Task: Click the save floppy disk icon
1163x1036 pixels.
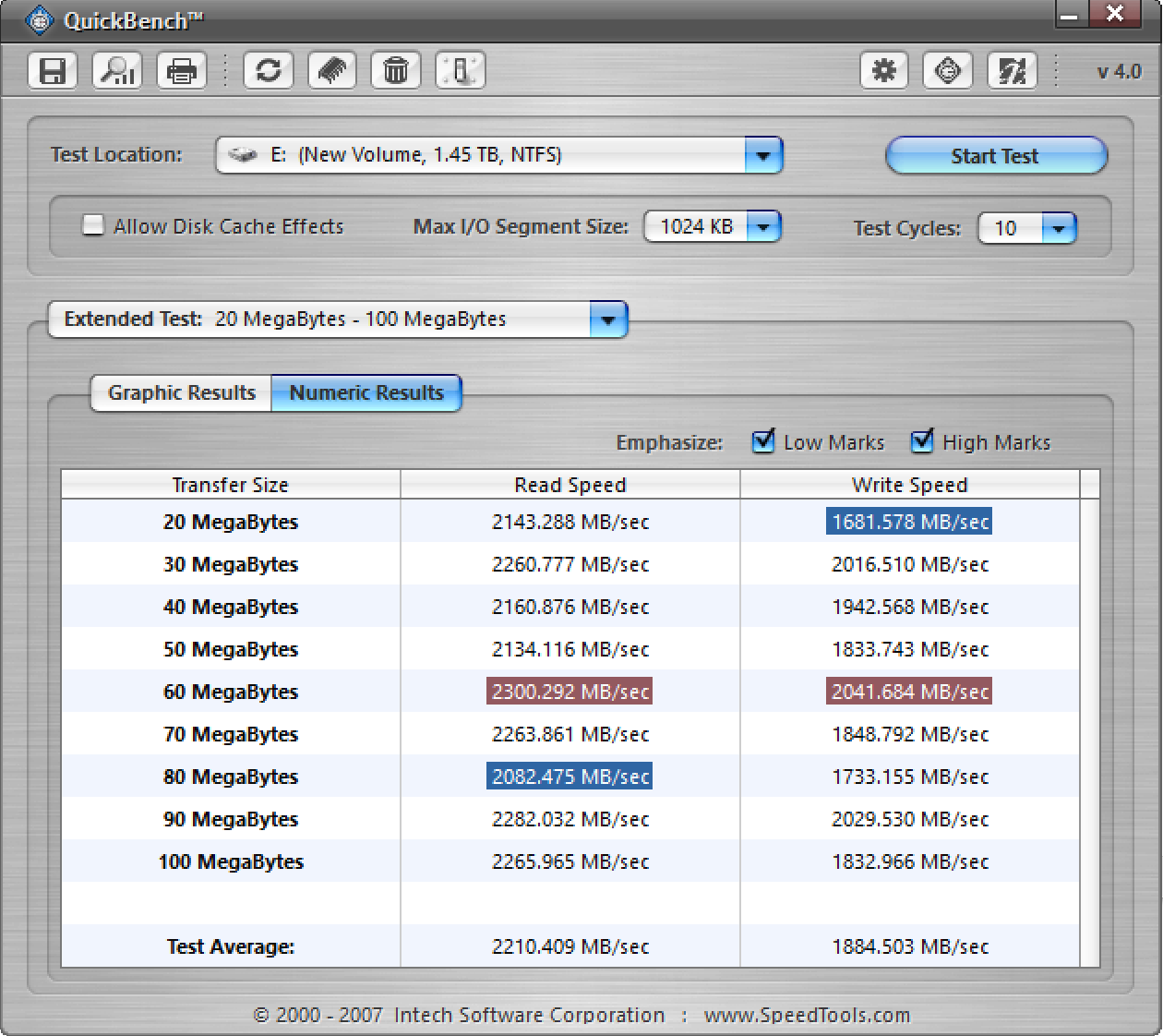Action: (x=53, y=71)
